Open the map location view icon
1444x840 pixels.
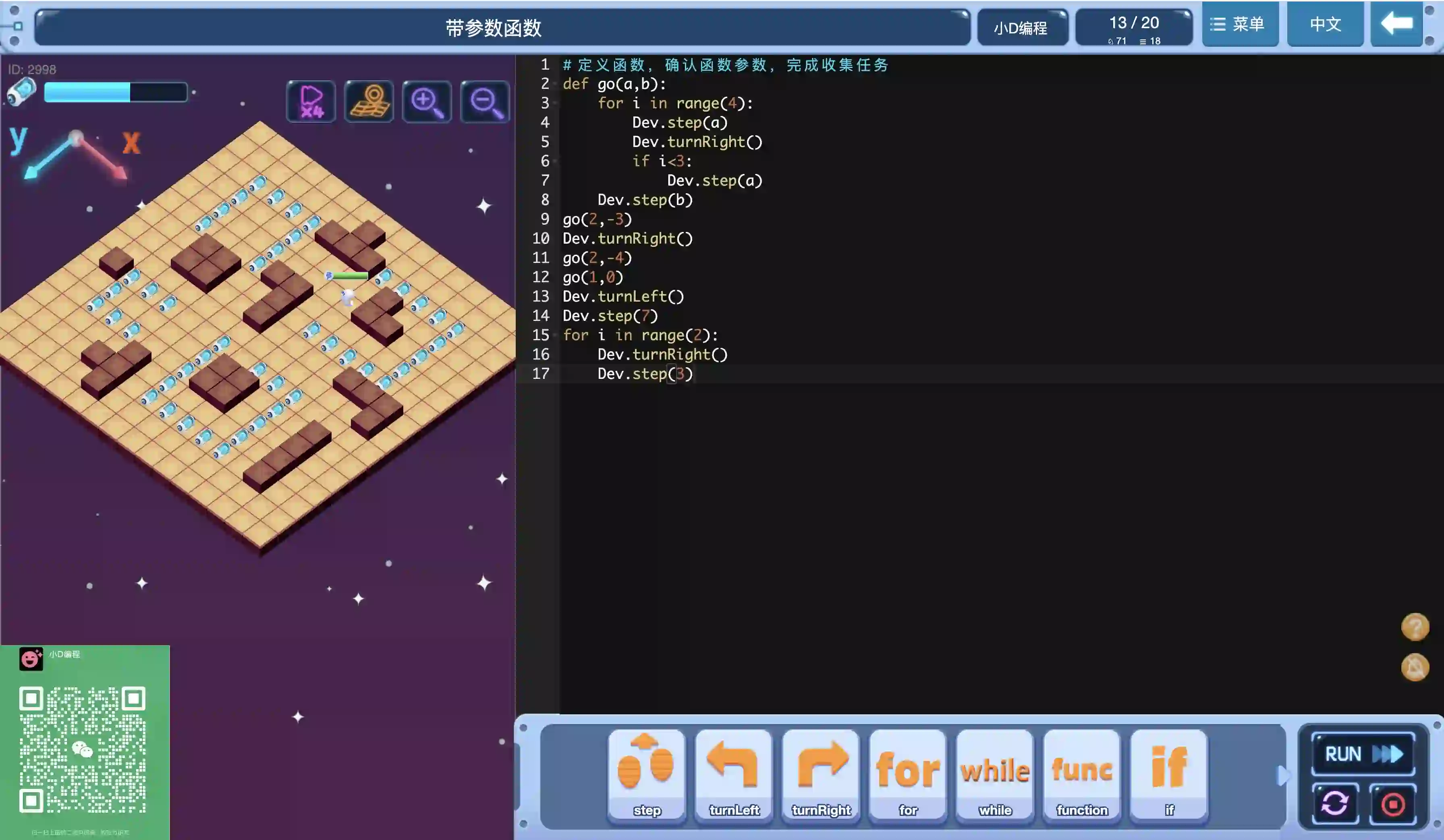pos(369,102)
